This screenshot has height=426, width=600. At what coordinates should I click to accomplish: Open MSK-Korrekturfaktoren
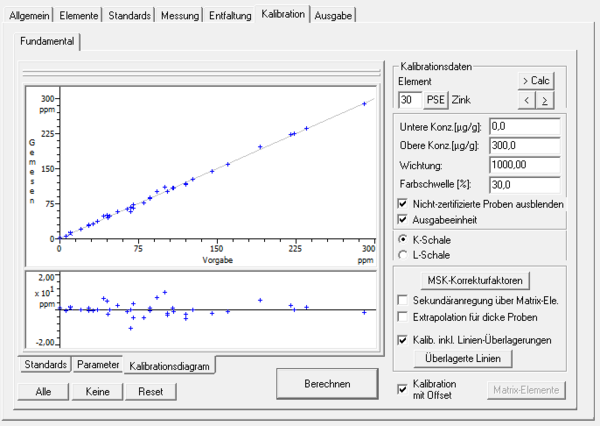click(x=475, y=281)
